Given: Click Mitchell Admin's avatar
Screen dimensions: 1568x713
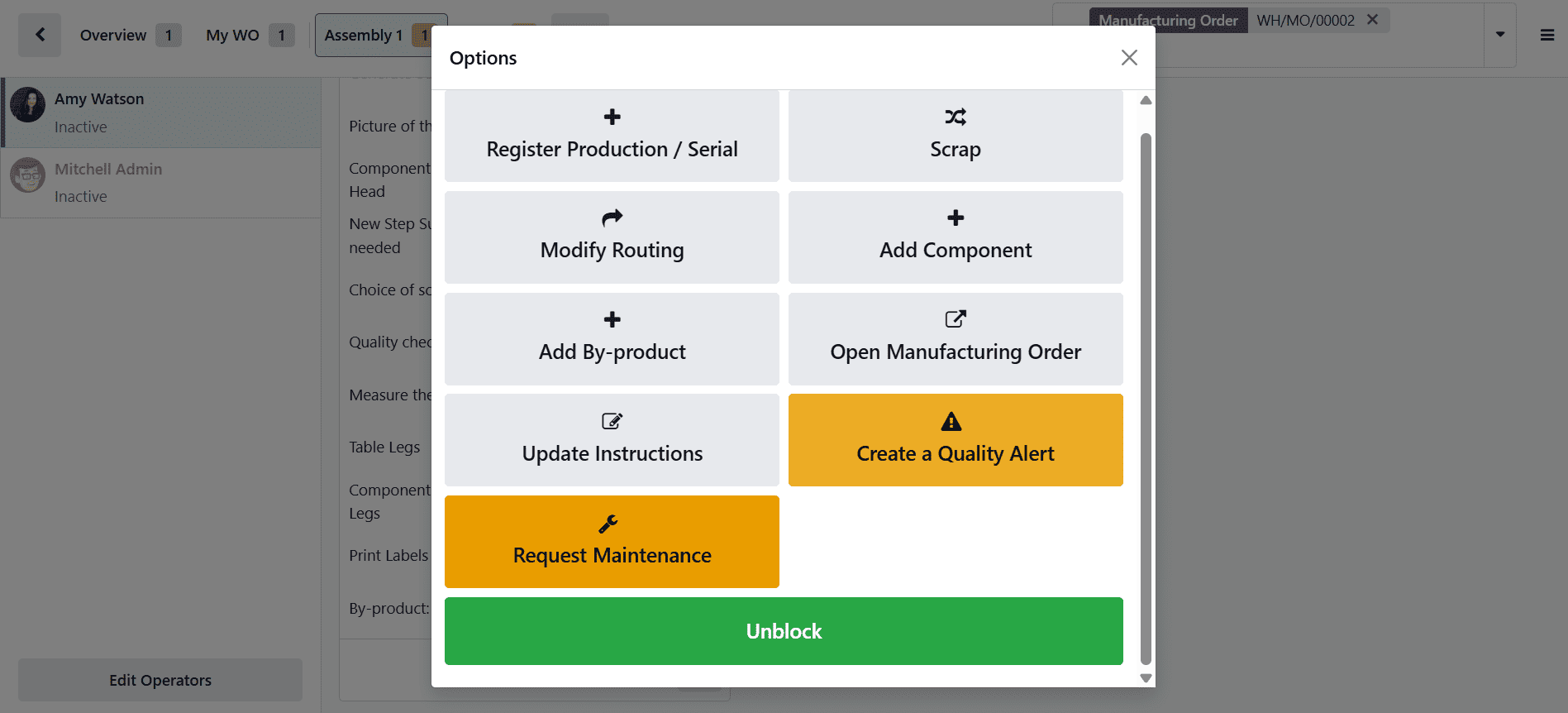Looking at the screenshot, I should coord(28,175).
